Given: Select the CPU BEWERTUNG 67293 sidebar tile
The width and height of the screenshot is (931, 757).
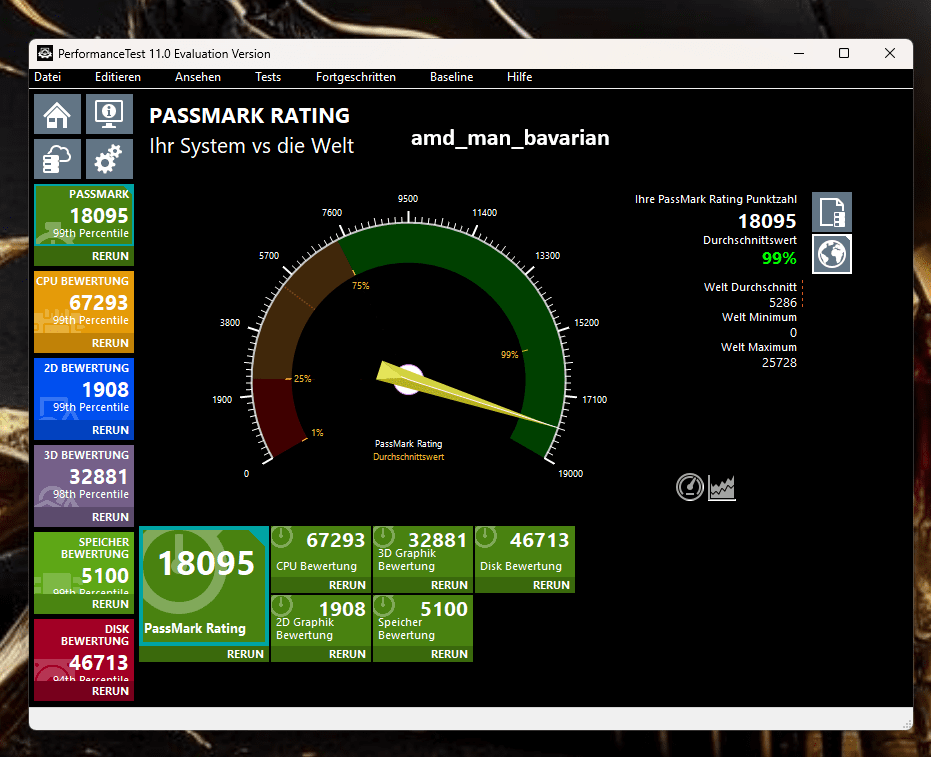Looking at the screenshot, I should pos(84,302).
